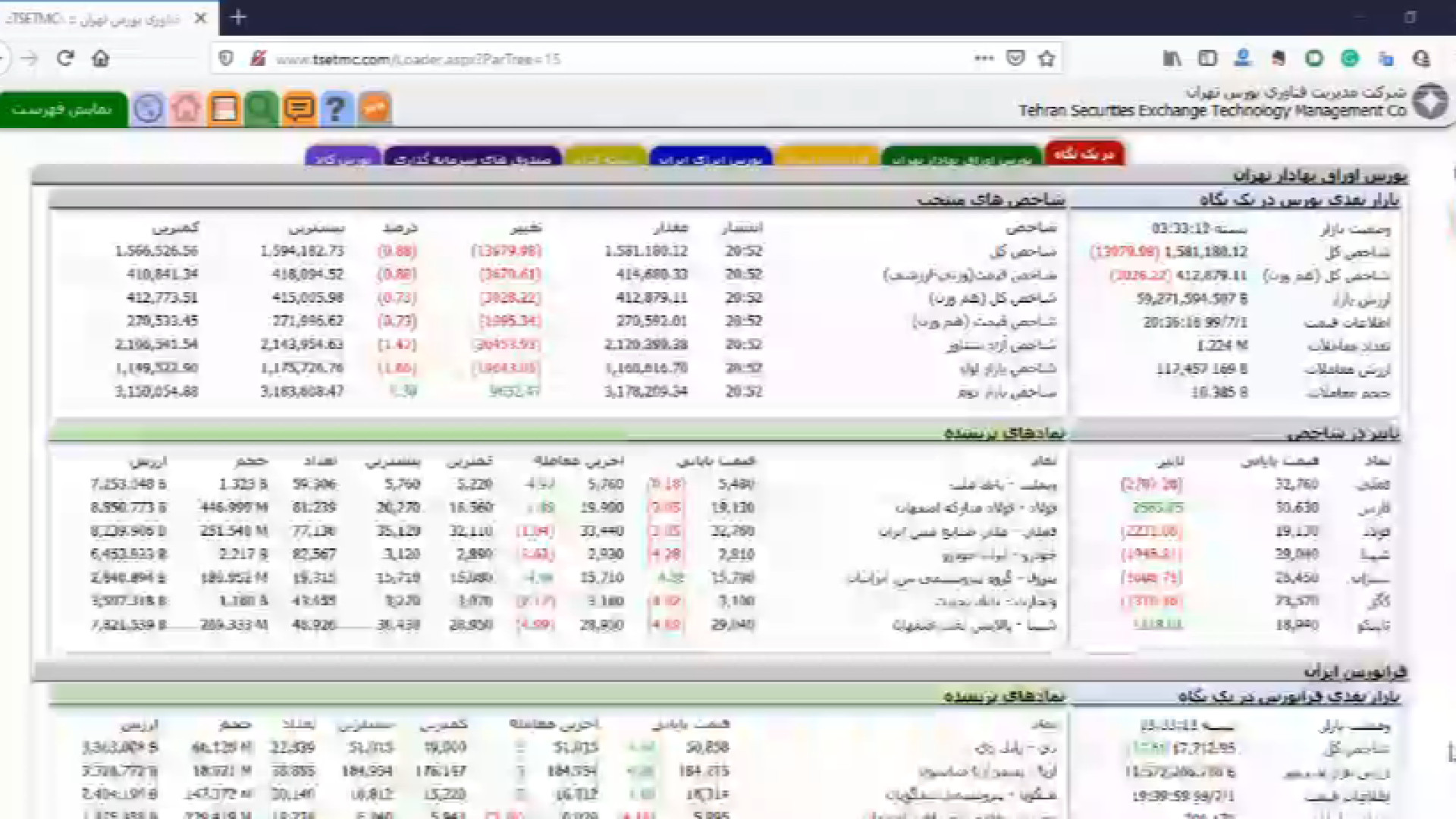This screenshot has width=1456, height=819.
Task: Open symbol خودرو - ایران خودرو
Action: pos(999,554)
